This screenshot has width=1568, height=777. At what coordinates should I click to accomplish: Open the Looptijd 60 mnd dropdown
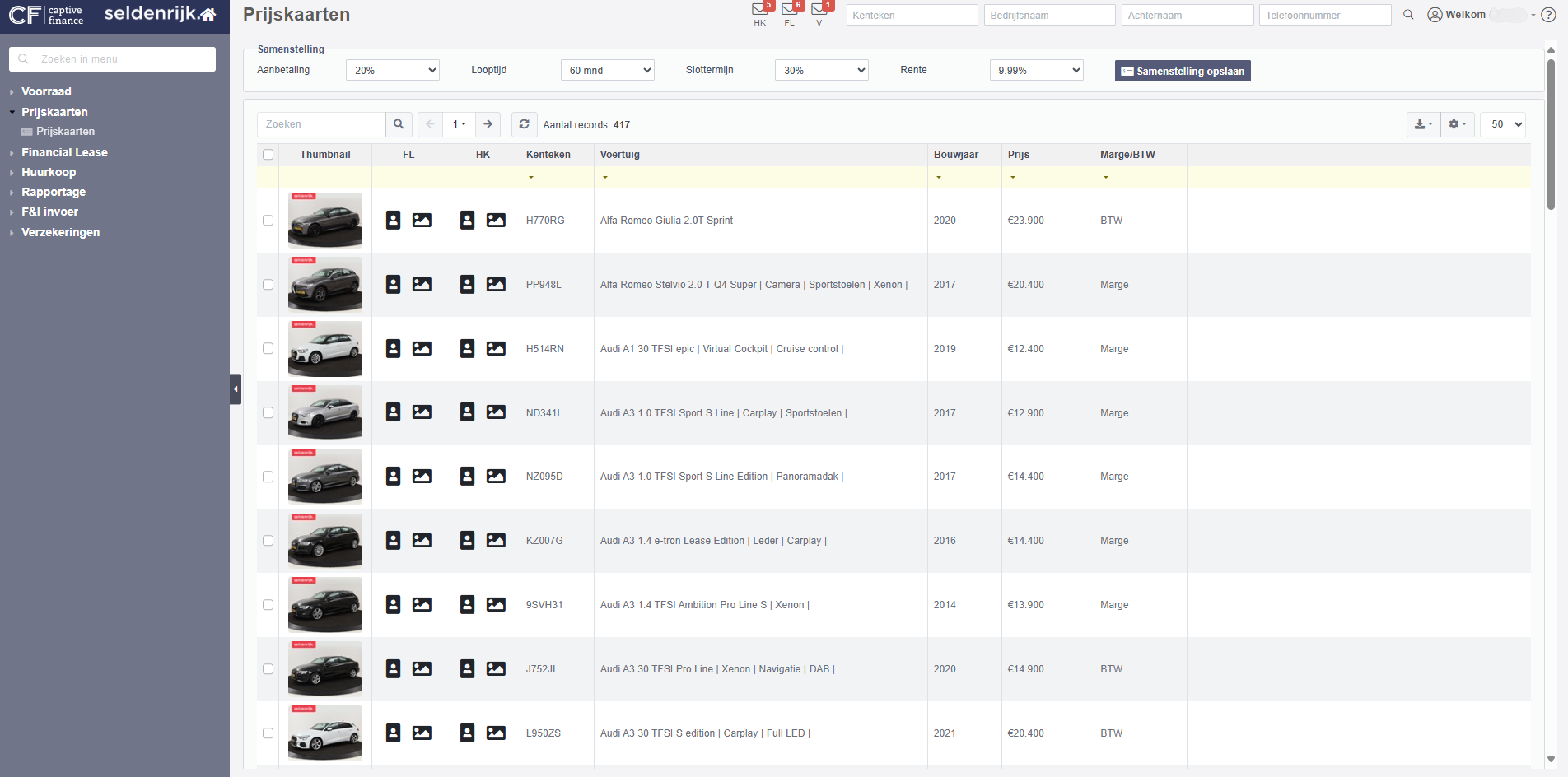coord(608,70)
